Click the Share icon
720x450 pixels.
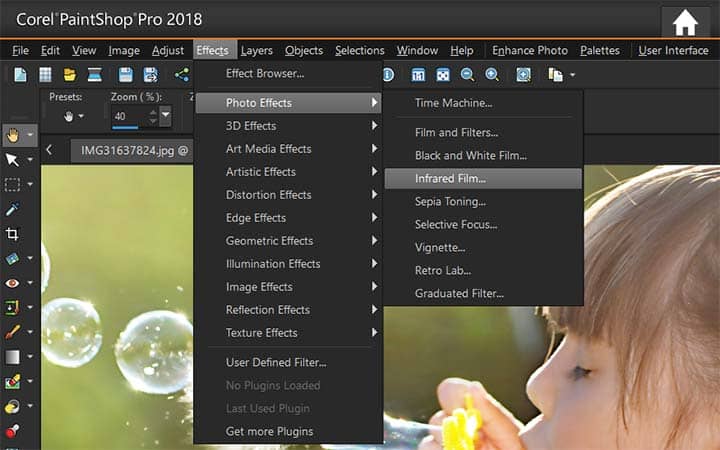pyautogui.click(x=182, y=74)
